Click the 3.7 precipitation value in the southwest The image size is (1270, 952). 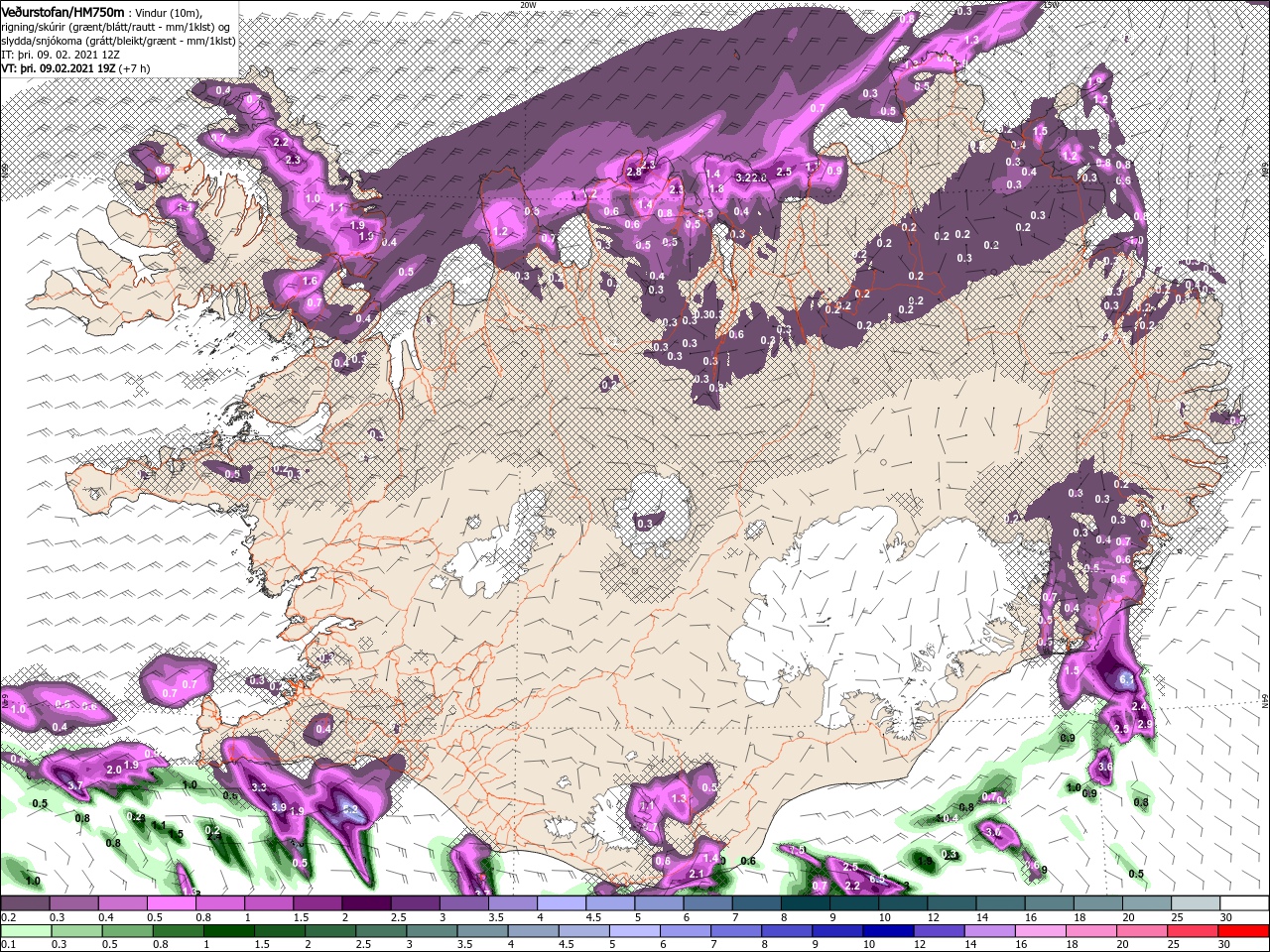click(x=74, y=786)
